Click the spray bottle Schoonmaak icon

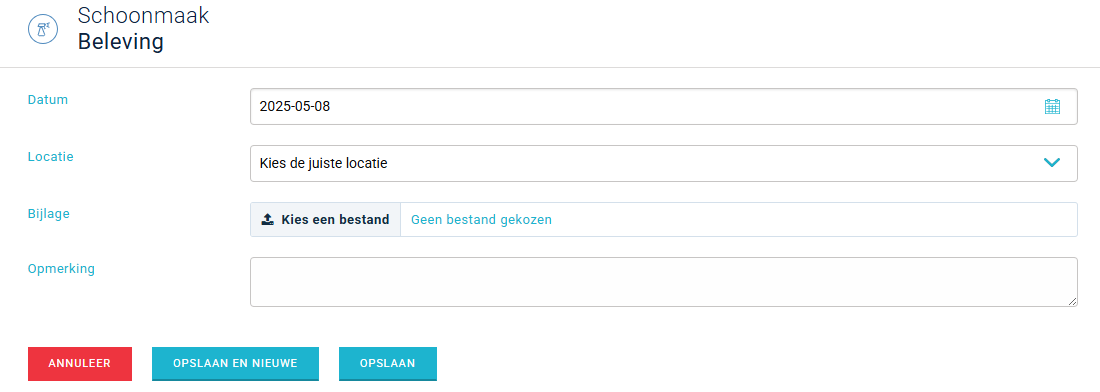point(43,29)
